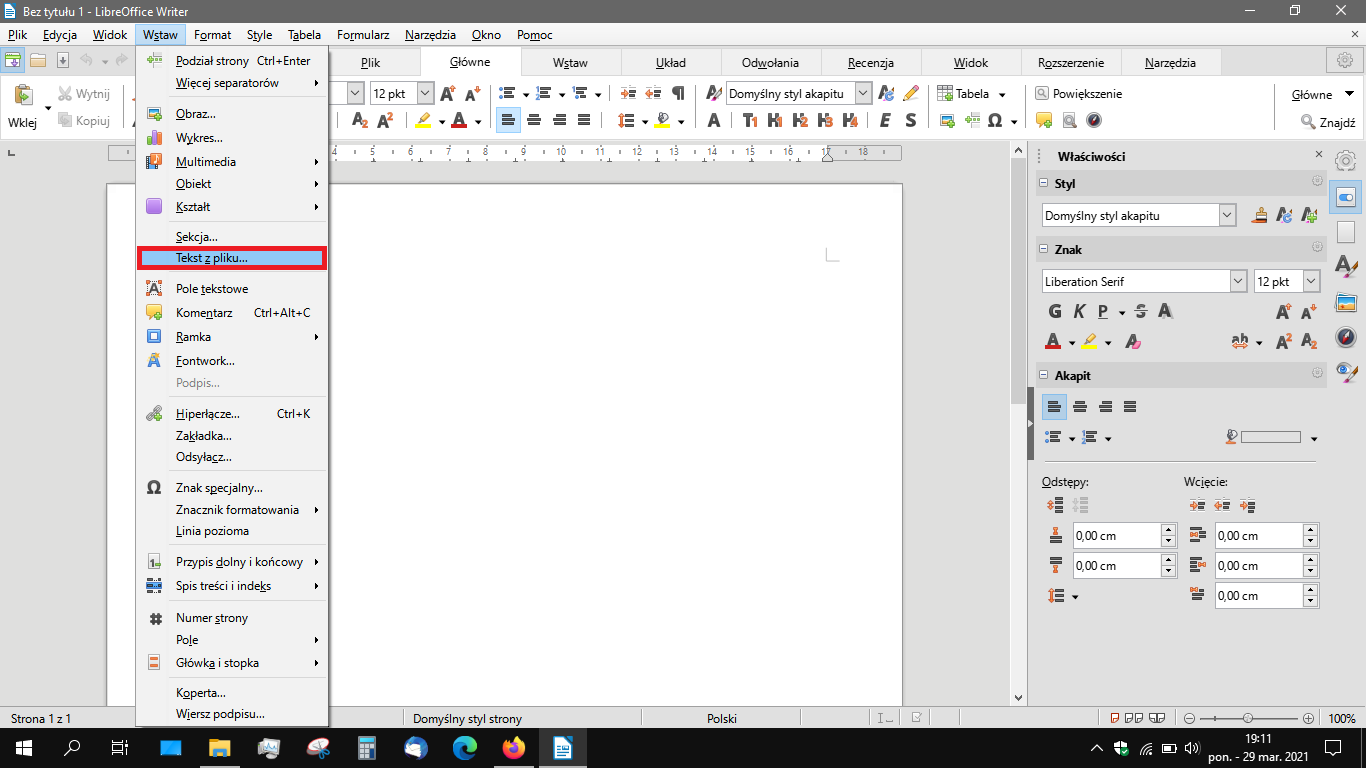Select Hiperłącze... in the open menu
The image size is (1366, 768).
coord(232,413)
